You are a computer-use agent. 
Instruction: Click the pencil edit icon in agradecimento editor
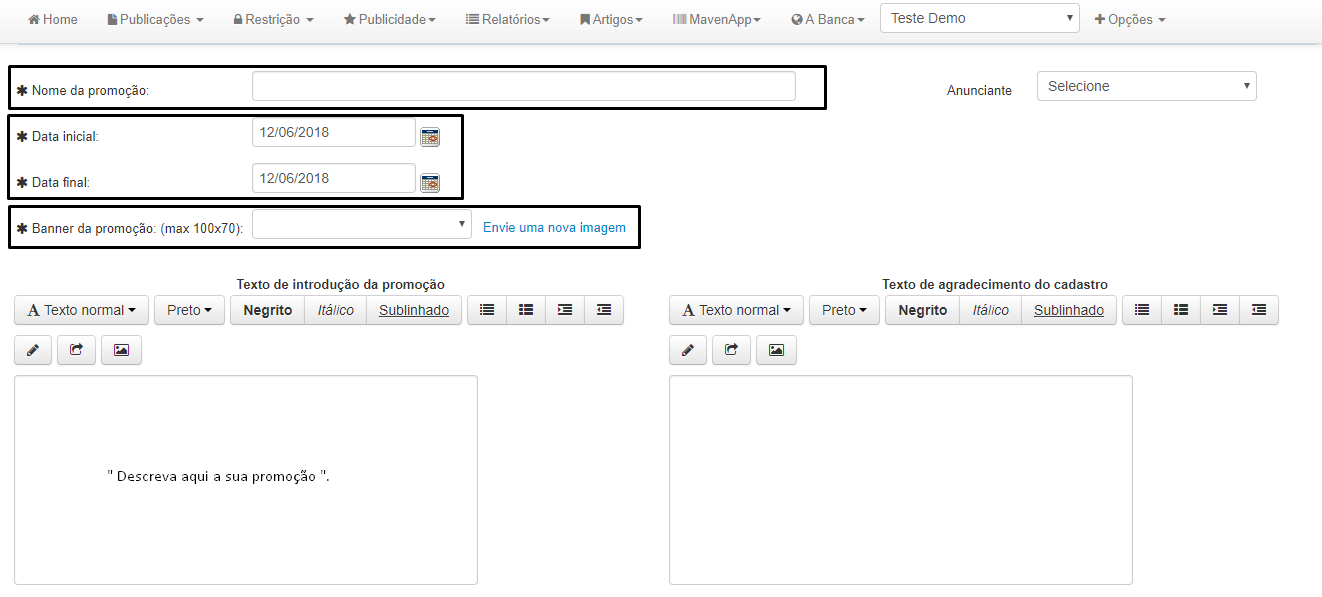(688, 350)
